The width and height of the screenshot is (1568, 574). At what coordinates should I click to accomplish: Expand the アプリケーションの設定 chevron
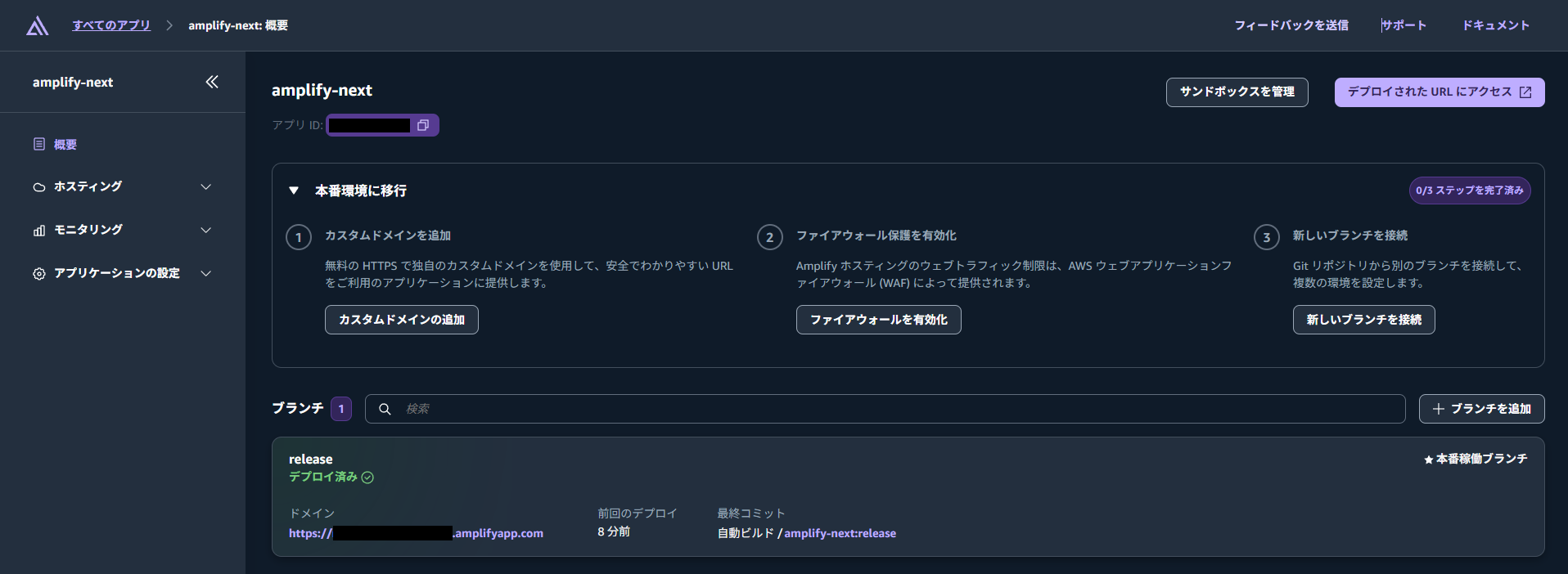click(x=206, y=274)
